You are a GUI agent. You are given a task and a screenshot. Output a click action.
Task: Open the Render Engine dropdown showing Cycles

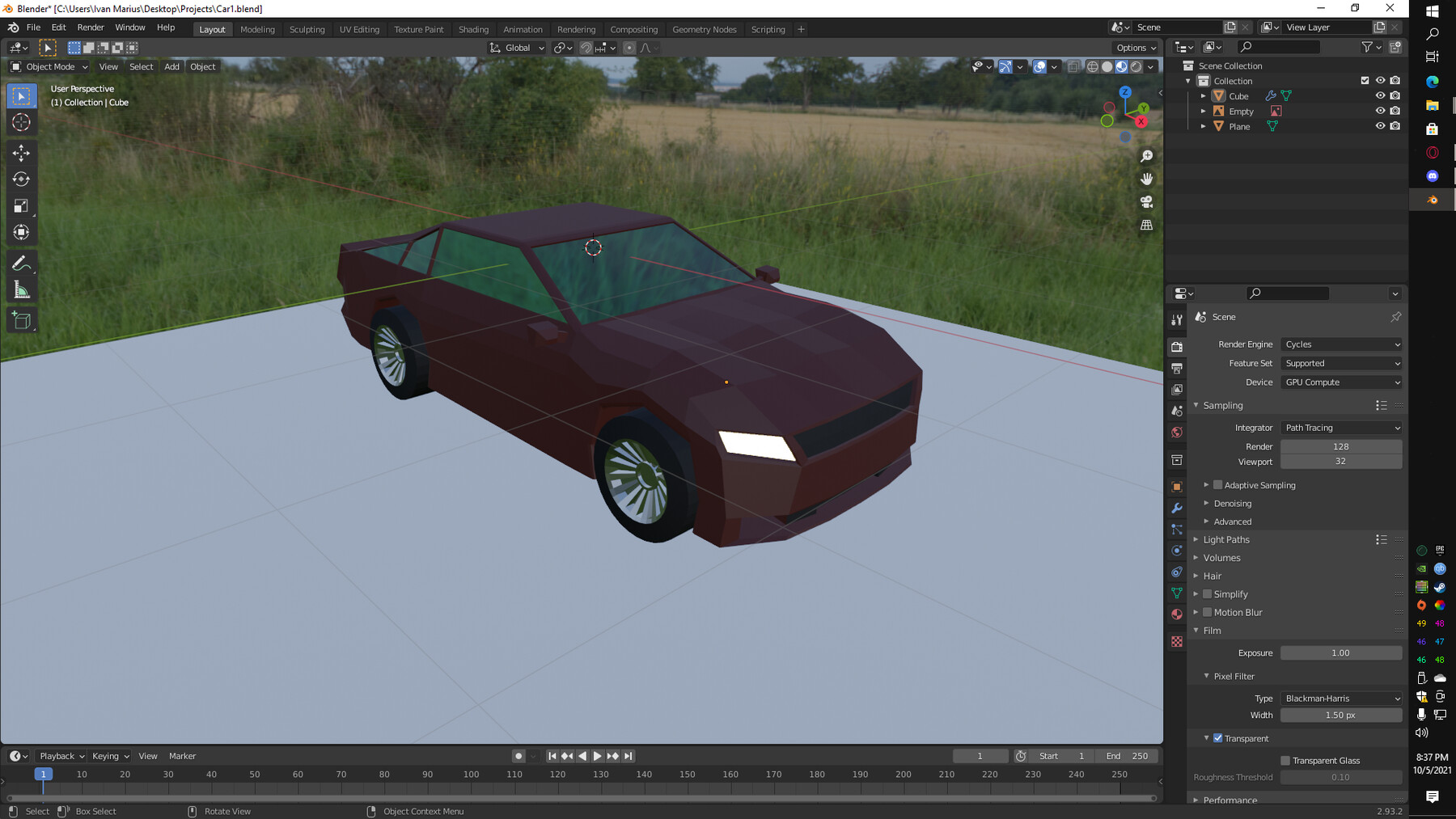(x=1340, y=344)
